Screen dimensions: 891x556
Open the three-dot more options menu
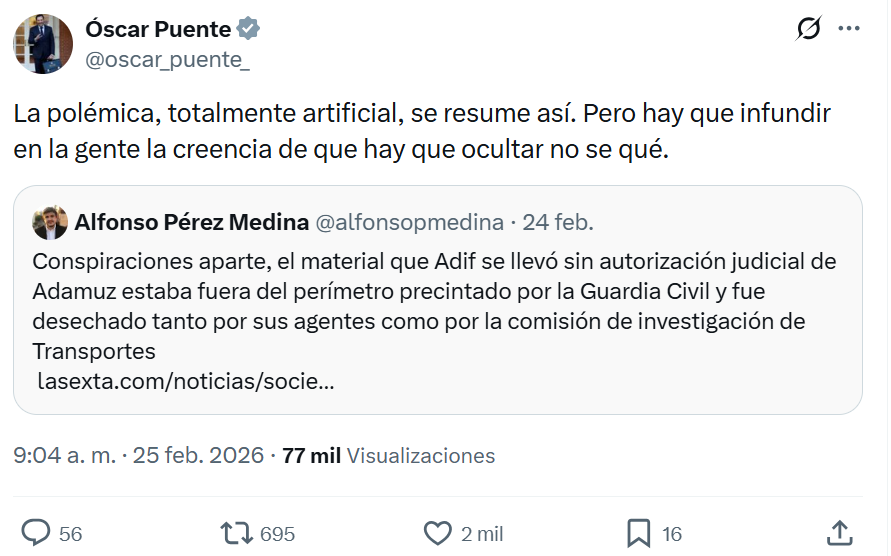pyautogui.click(x=849, y=29)
